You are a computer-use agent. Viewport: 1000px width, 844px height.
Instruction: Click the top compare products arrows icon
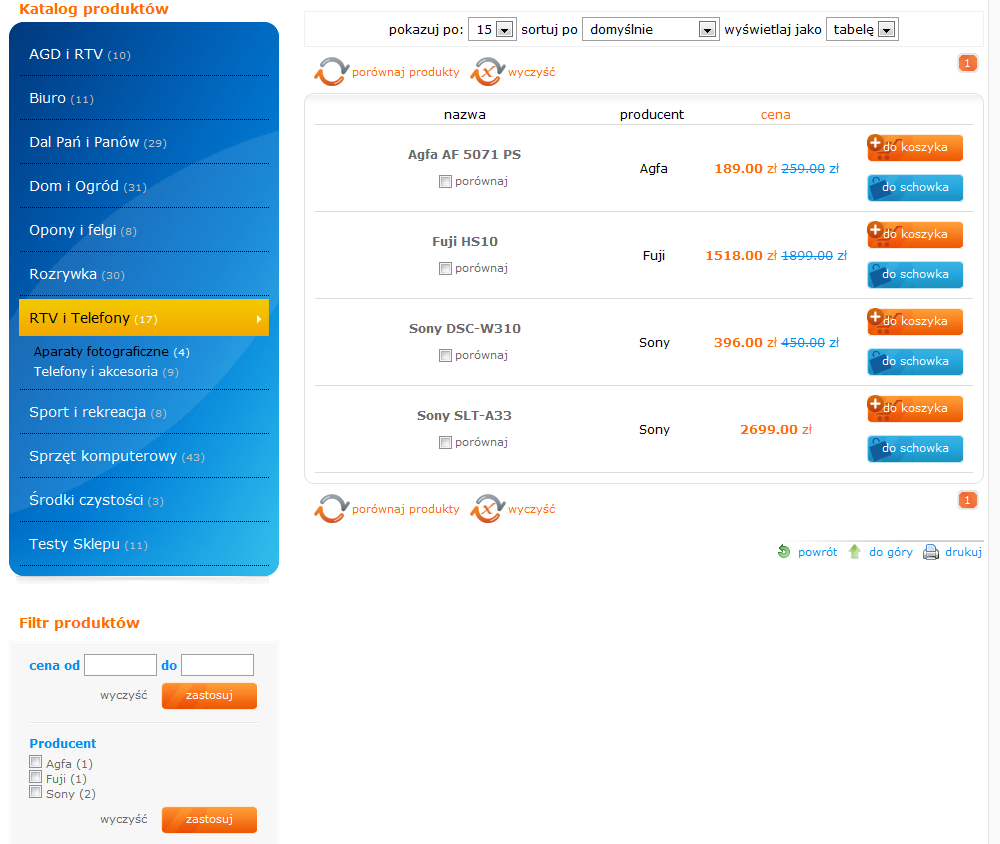331,71
